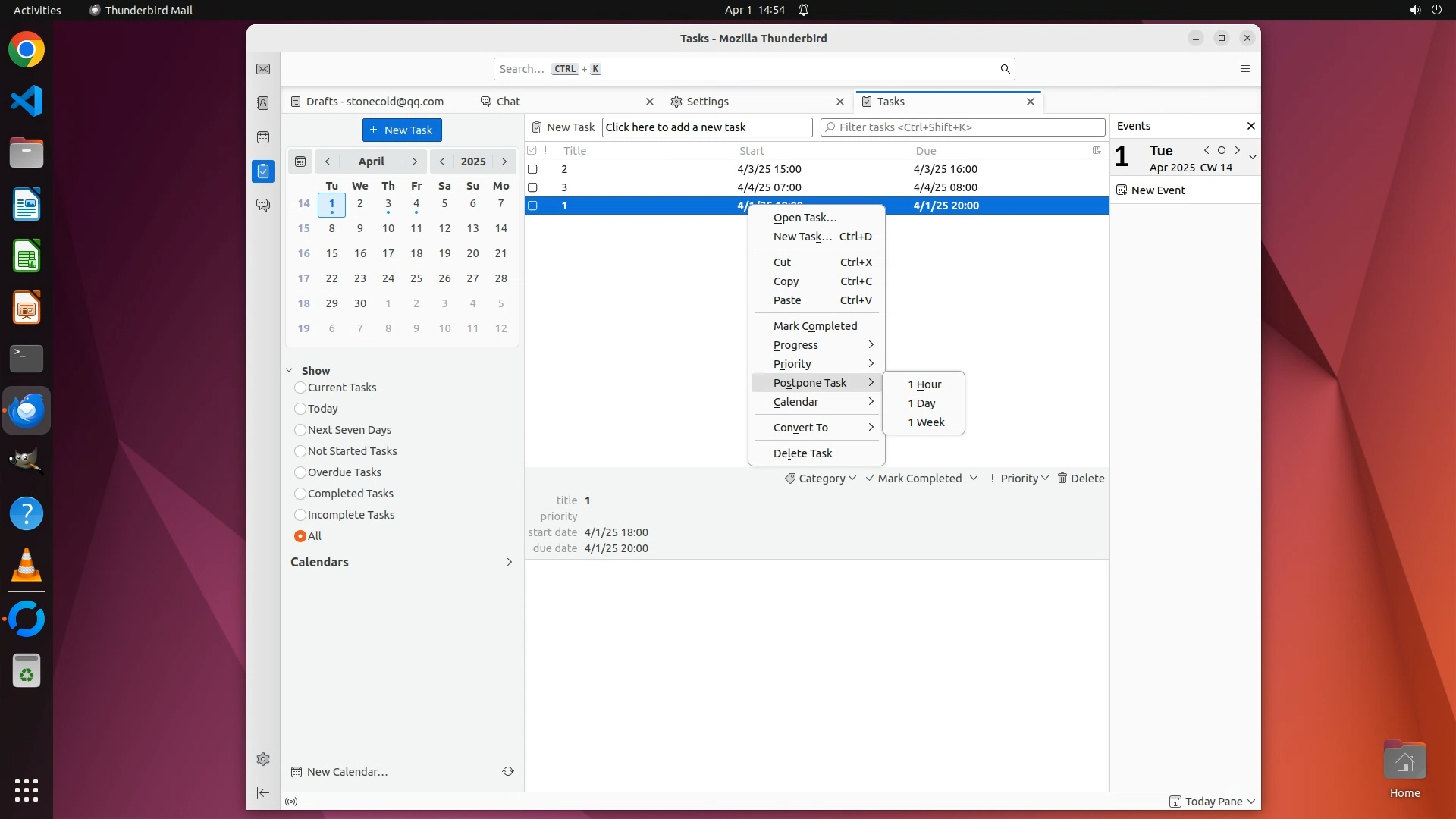Select the Today filter radio button
The width and height of the screenshot is (1456, 819).
point(300,409)
